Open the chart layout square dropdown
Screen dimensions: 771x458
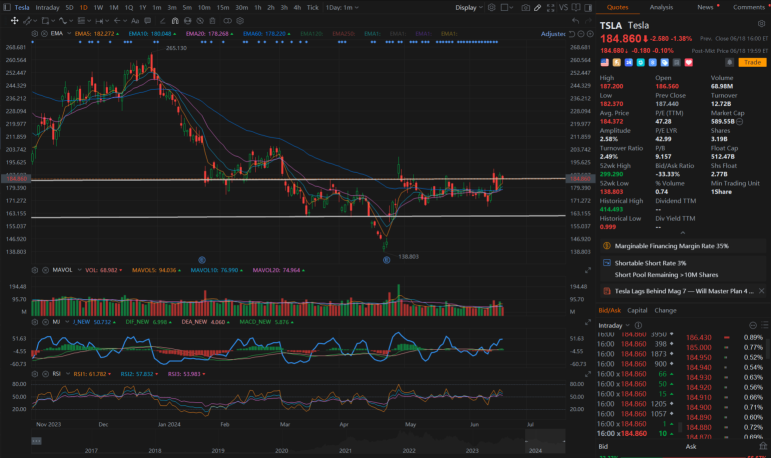click(507, 7)
